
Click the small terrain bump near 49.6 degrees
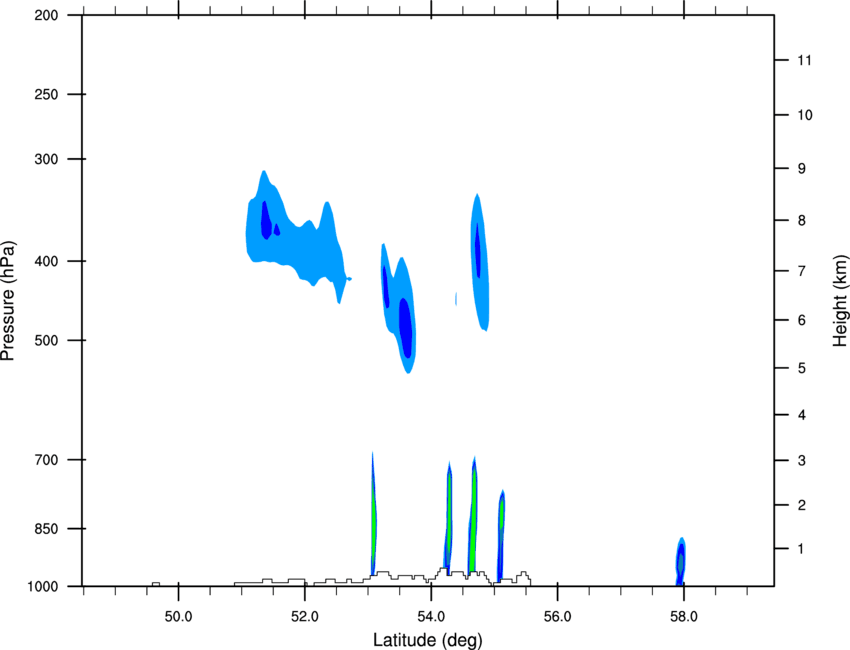coord(156,584)
